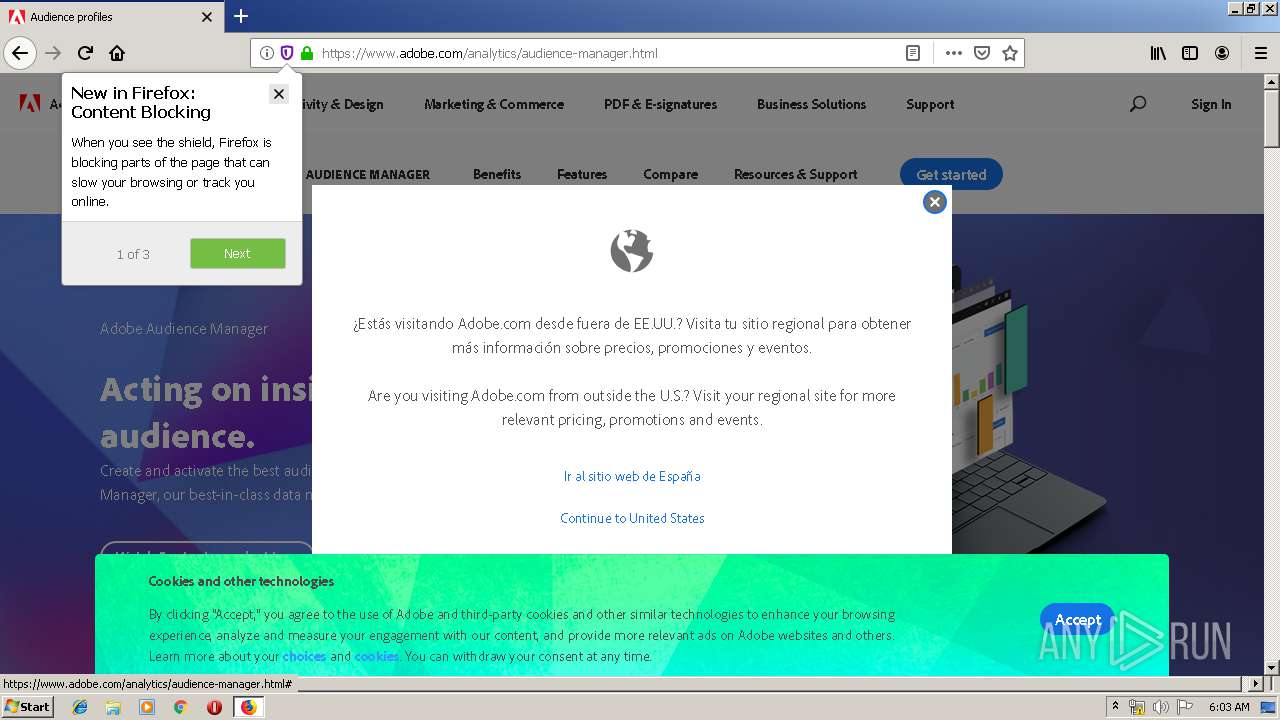Image resolution: width=1280 pixels, height=720 pixels.
Task: Open the Business Solutions menu
Action: click(x=811, y=104)
